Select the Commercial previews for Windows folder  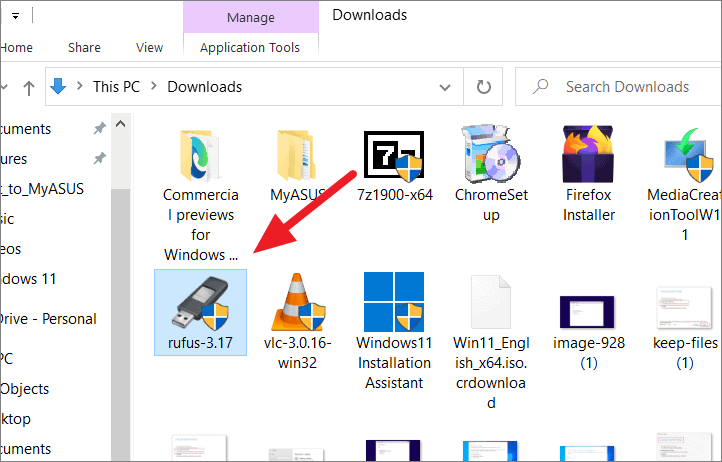201,156
